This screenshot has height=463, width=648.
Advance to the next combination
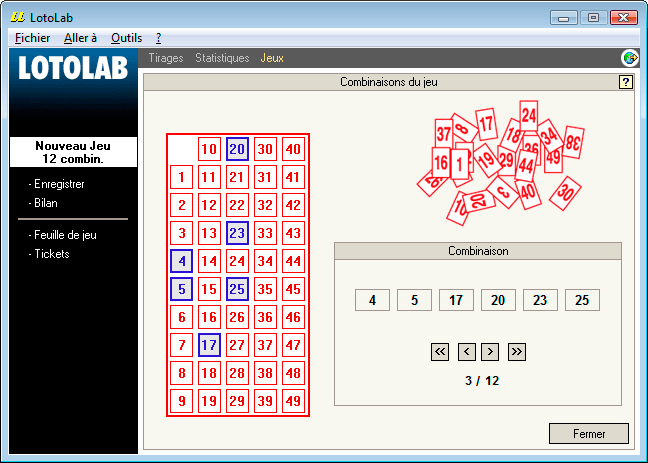click(x=490, y=351)
